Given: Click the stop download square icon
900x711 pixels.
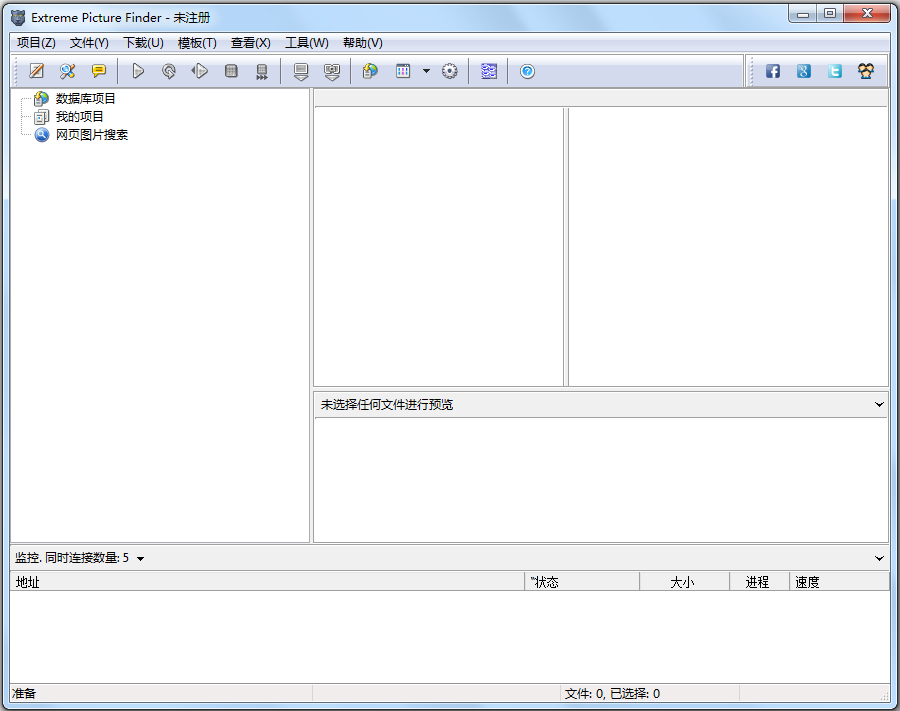Looking at the screenshot, I should pos(231,71).
